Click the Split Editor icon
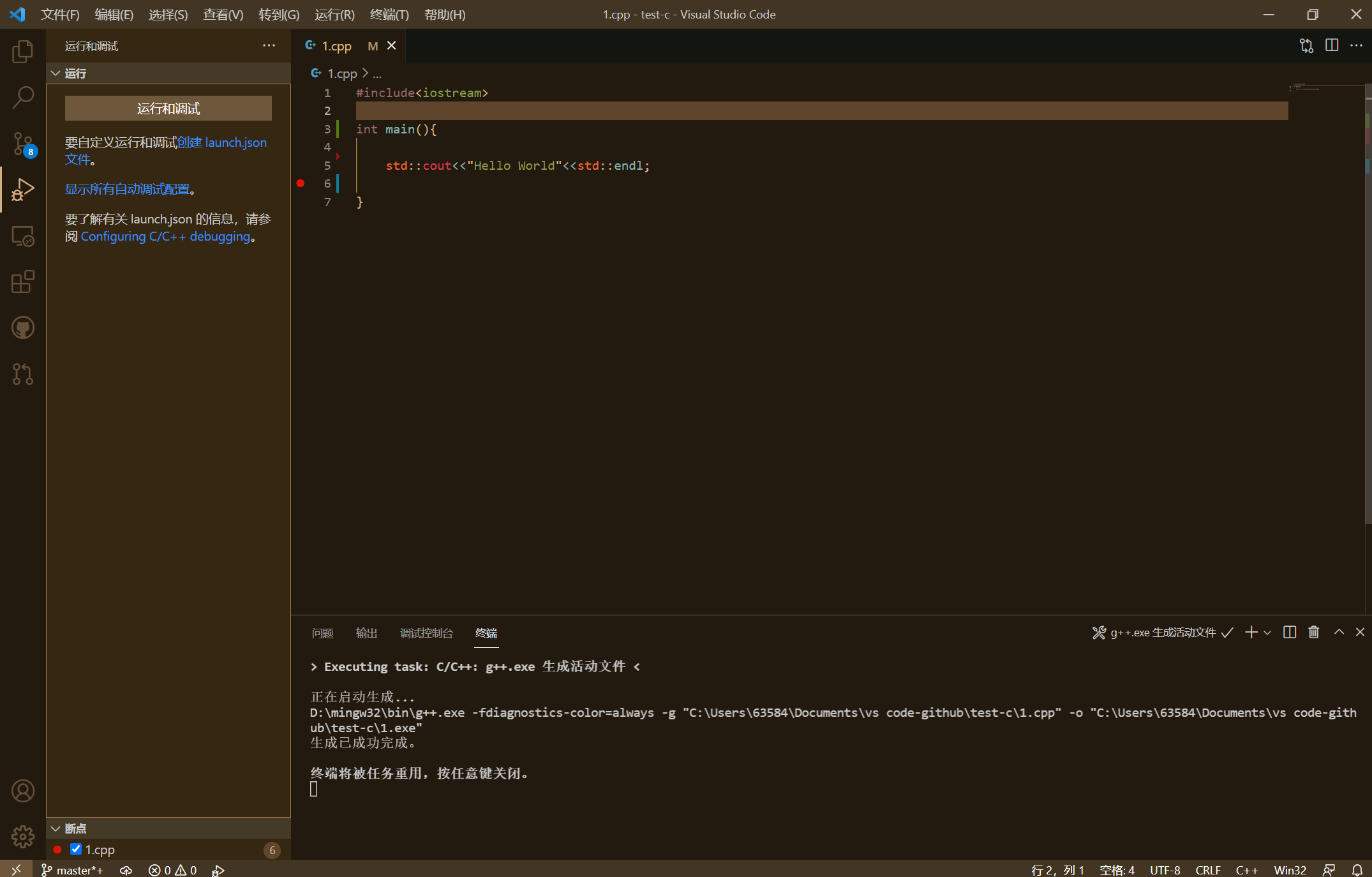 [x=1332, y=45]
